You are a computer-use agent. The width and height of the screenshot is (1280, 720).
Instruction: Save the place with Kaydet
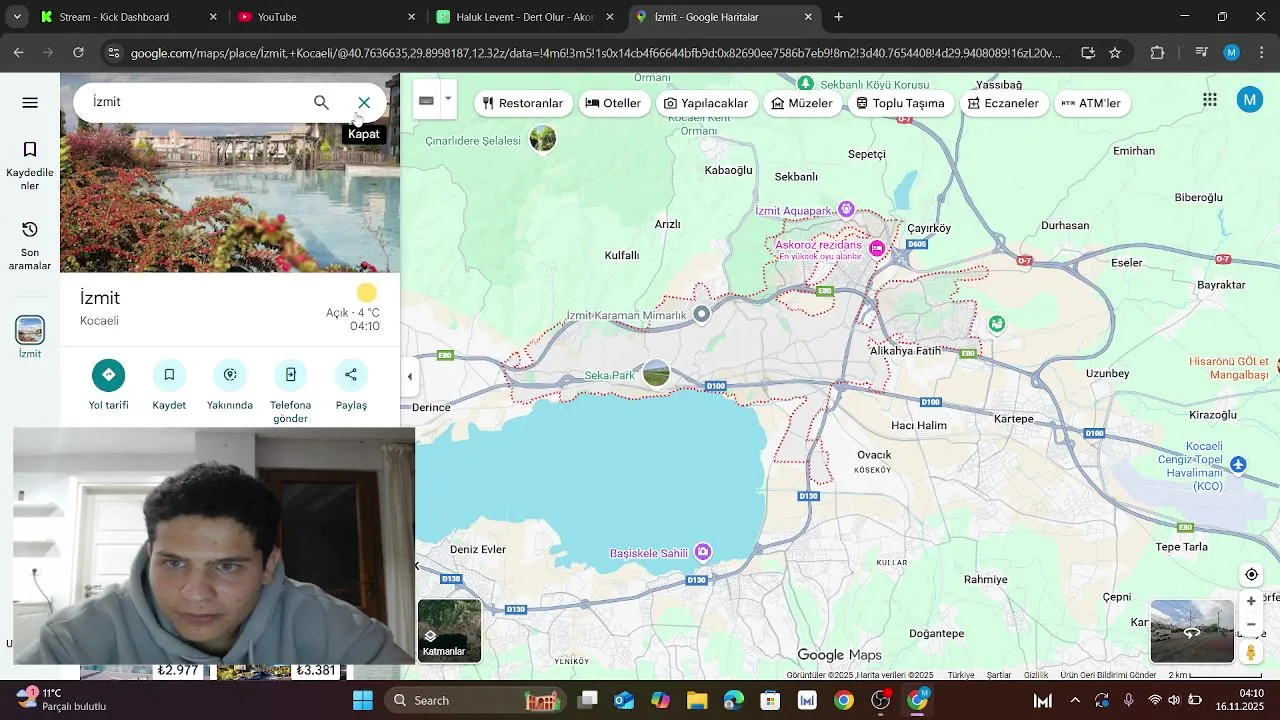(x=169, y=385)
